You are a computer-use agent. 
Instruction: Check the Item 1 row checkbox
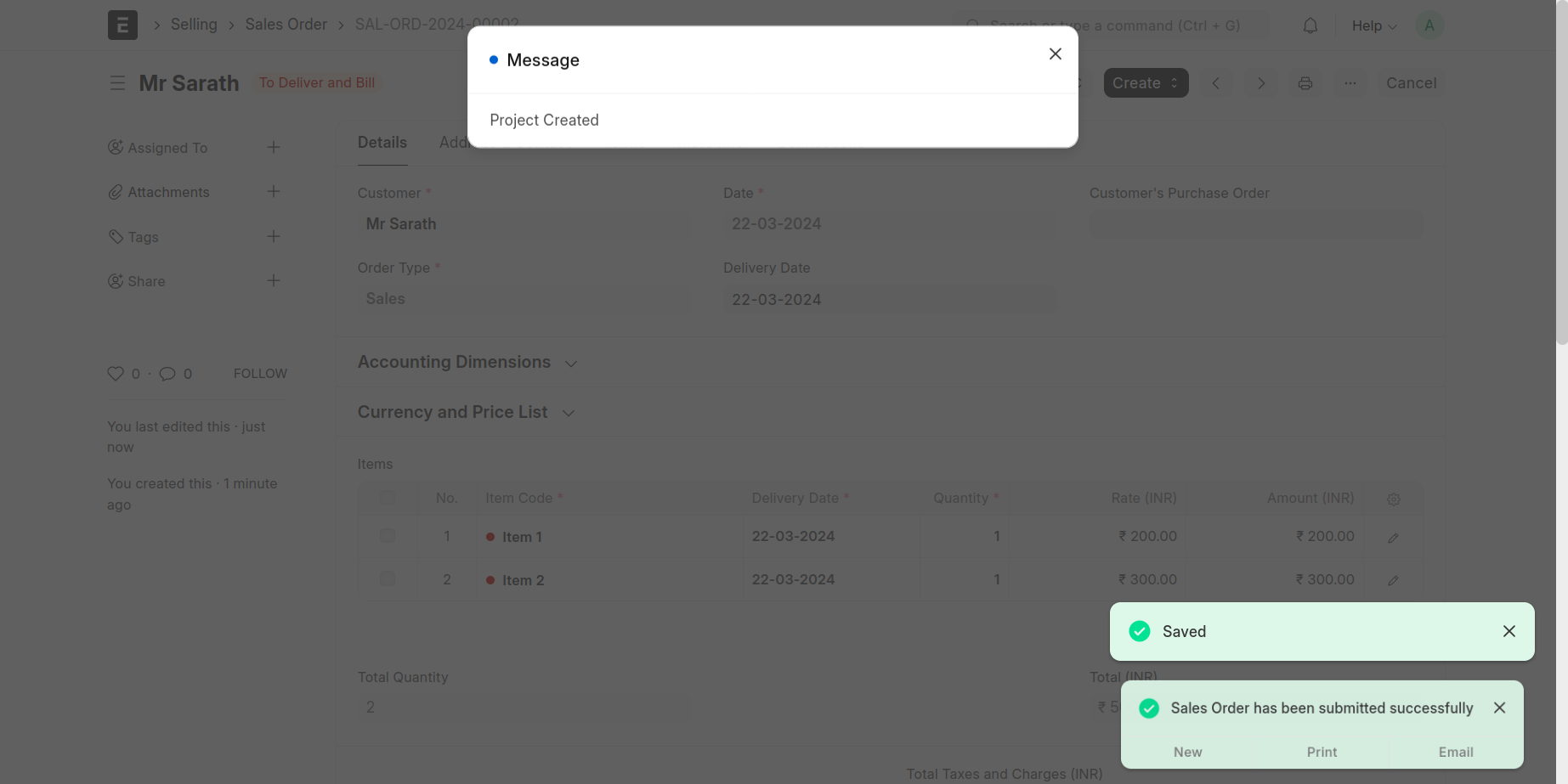point(388,536)
